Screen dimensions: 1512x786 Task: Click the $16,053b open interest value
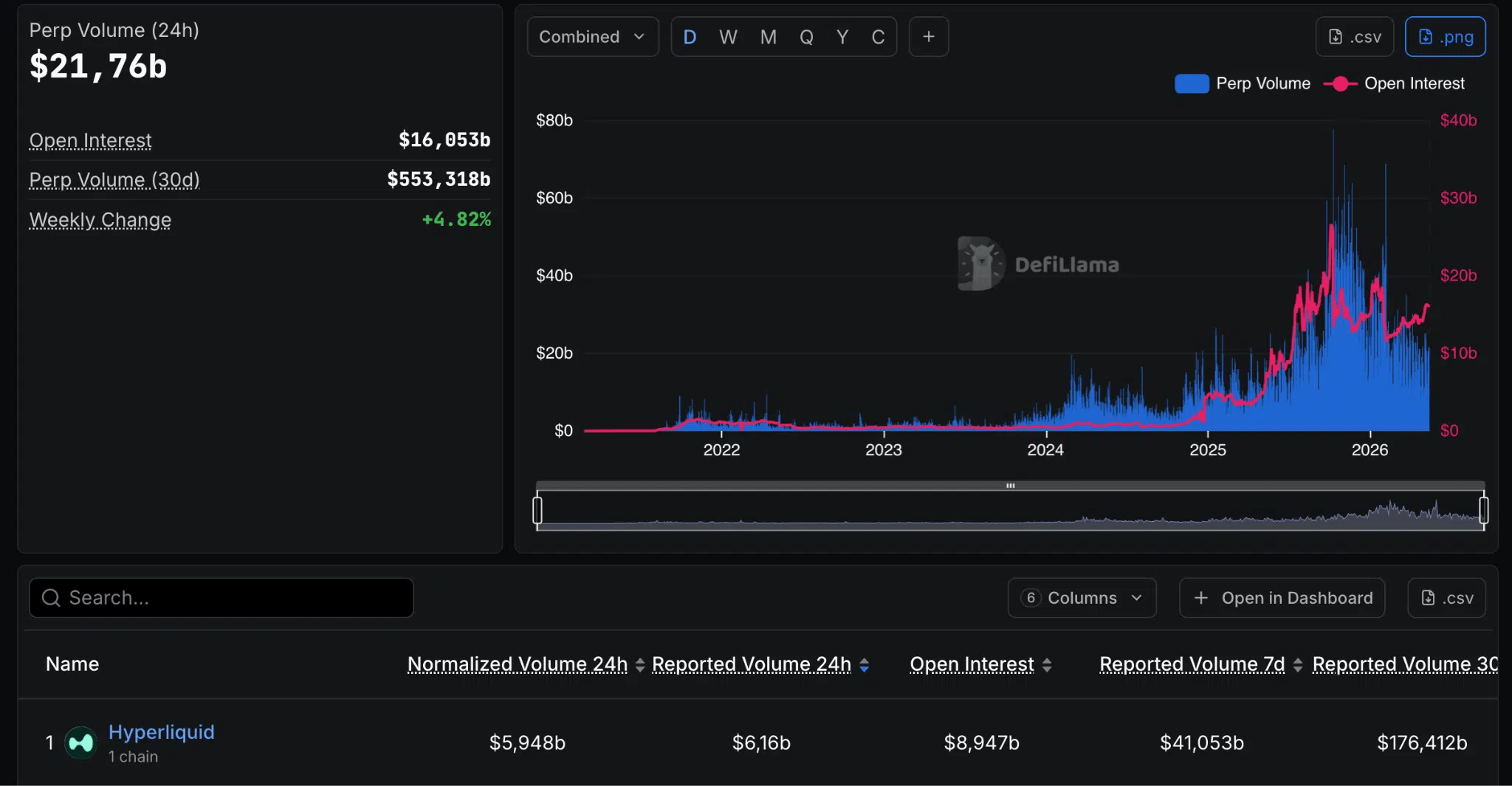[x=444, y=139]
